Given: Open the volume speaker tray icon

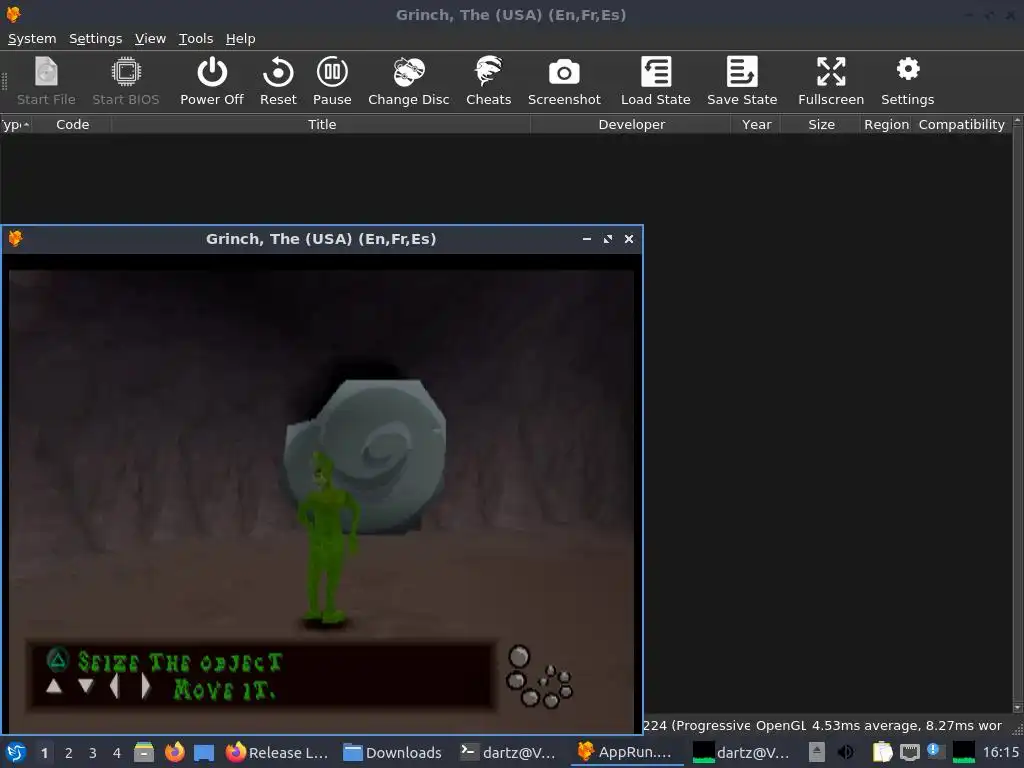Looking at the screenshot, I should (845, 752).
